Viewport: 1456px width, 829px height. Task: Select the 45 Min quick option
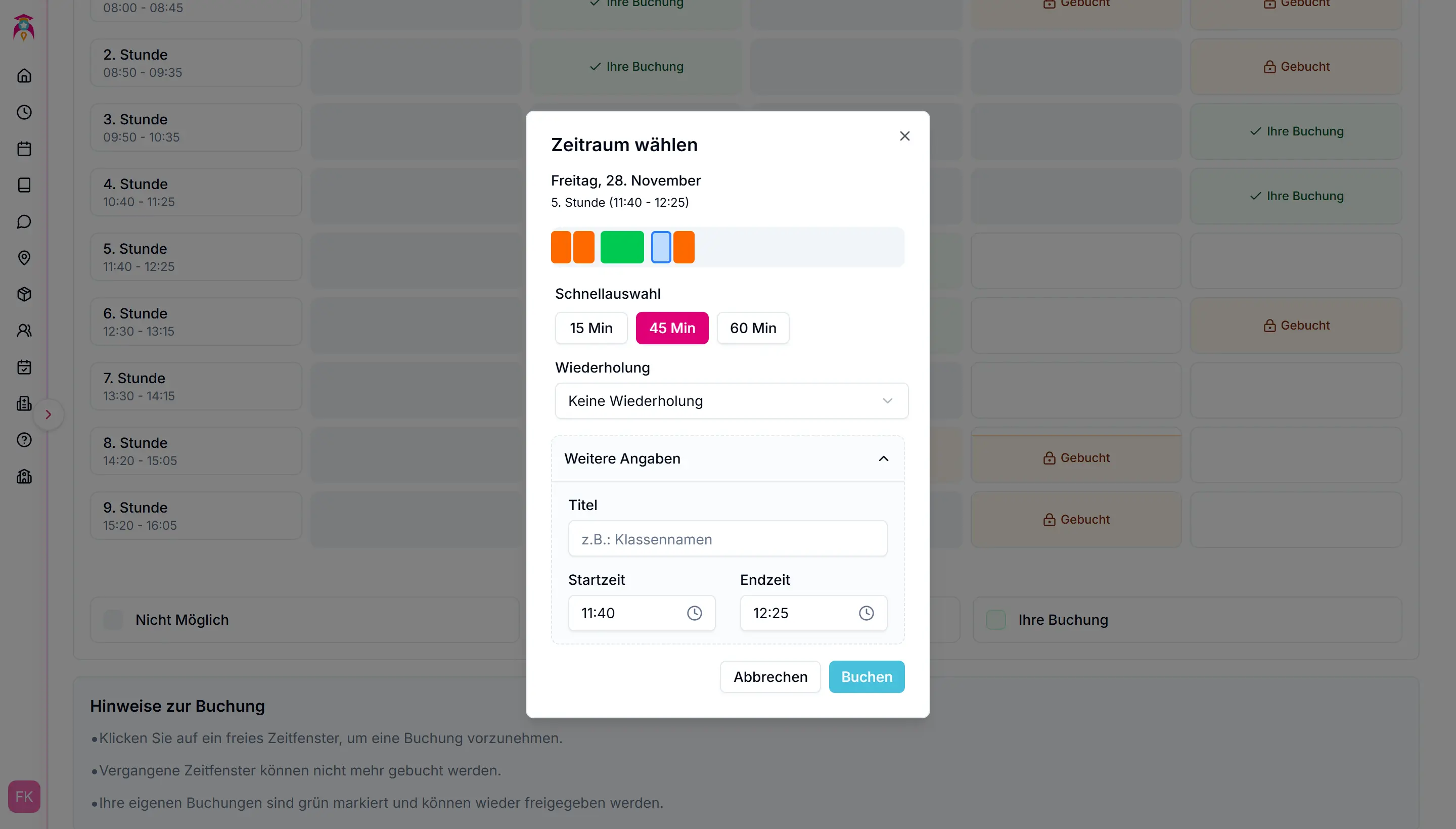tap(672, 328)
